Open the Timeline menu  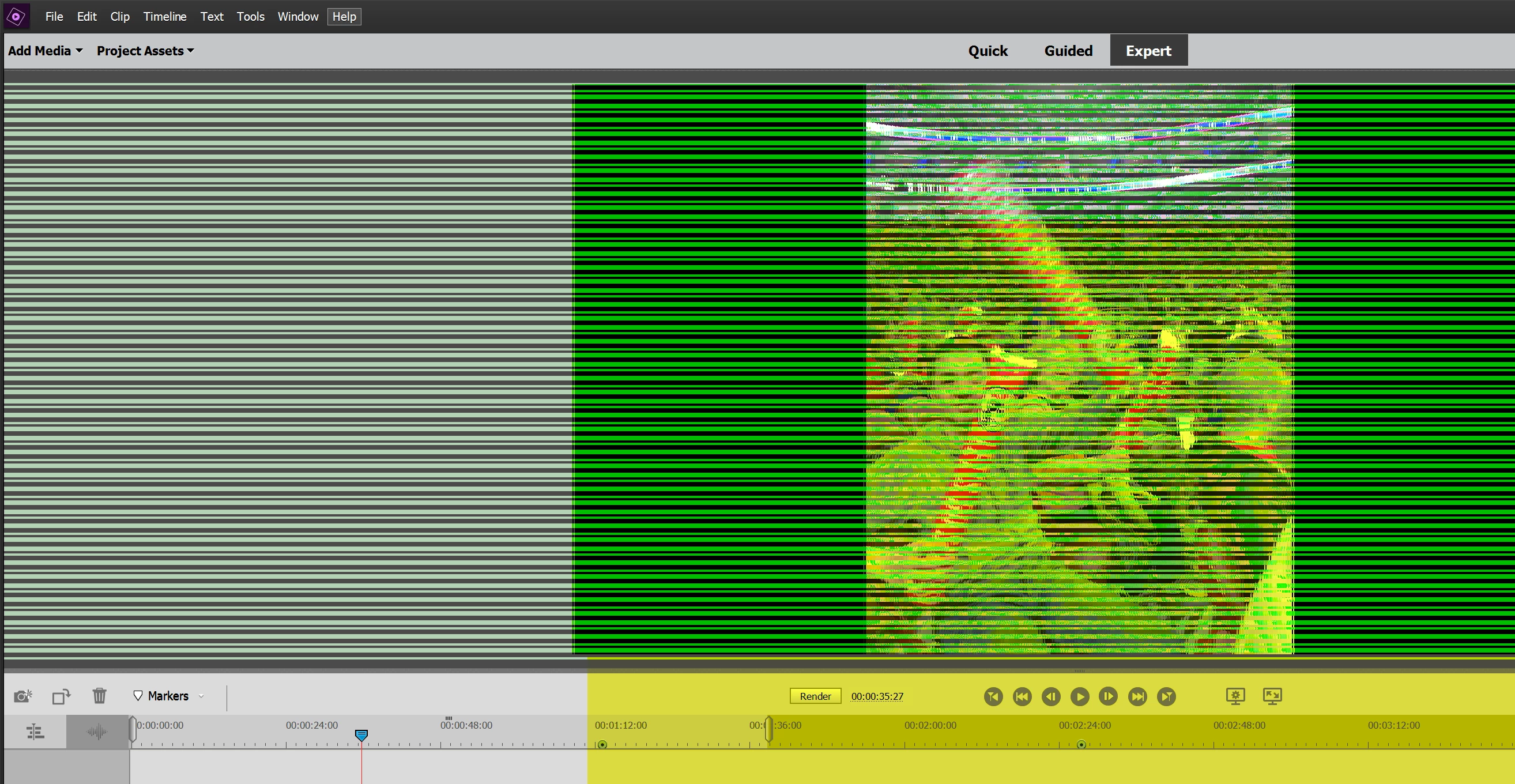coord(165,17)
